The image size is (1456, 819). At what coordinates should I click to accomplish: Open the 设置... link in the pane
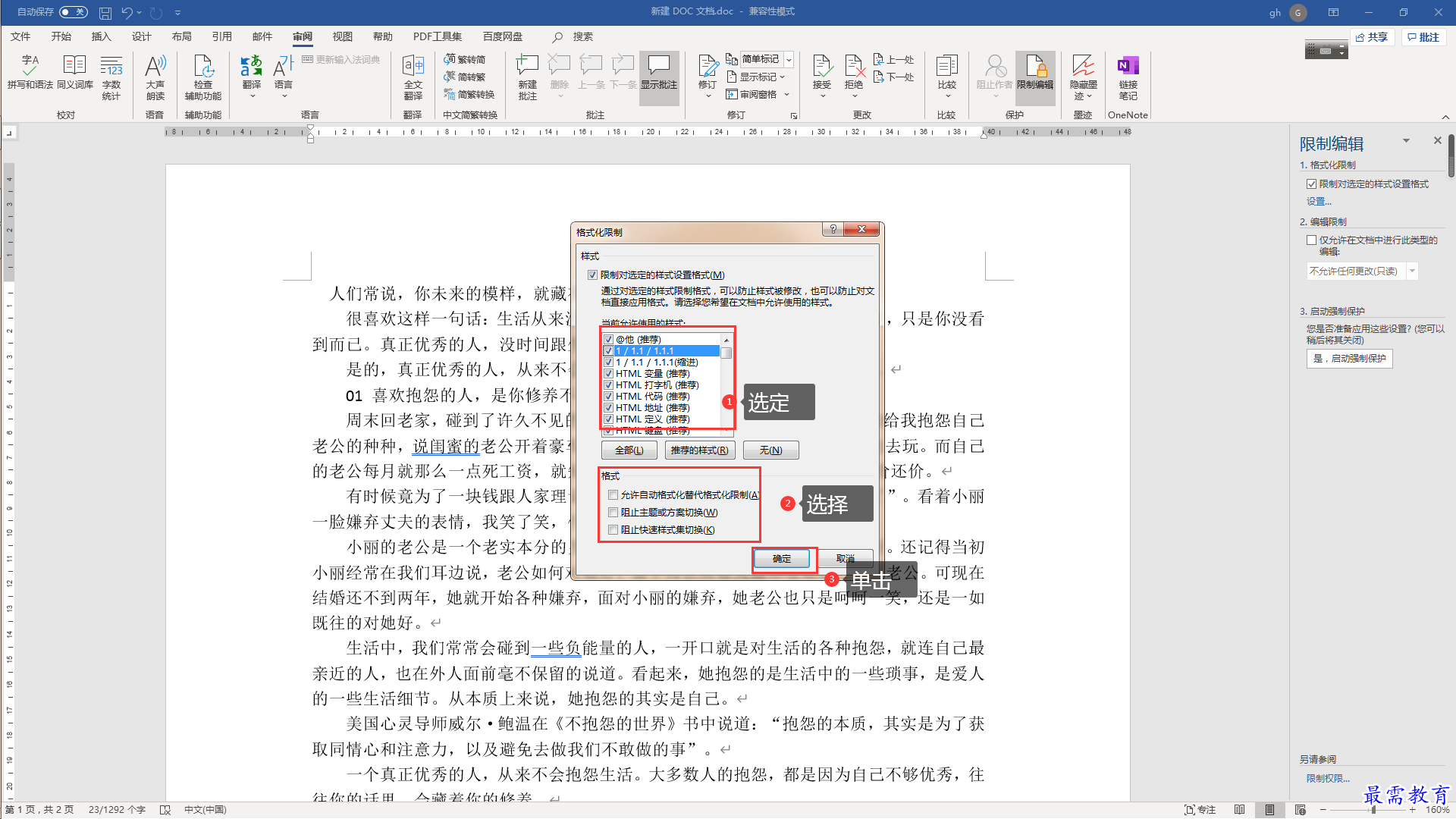pos(1319,202)
